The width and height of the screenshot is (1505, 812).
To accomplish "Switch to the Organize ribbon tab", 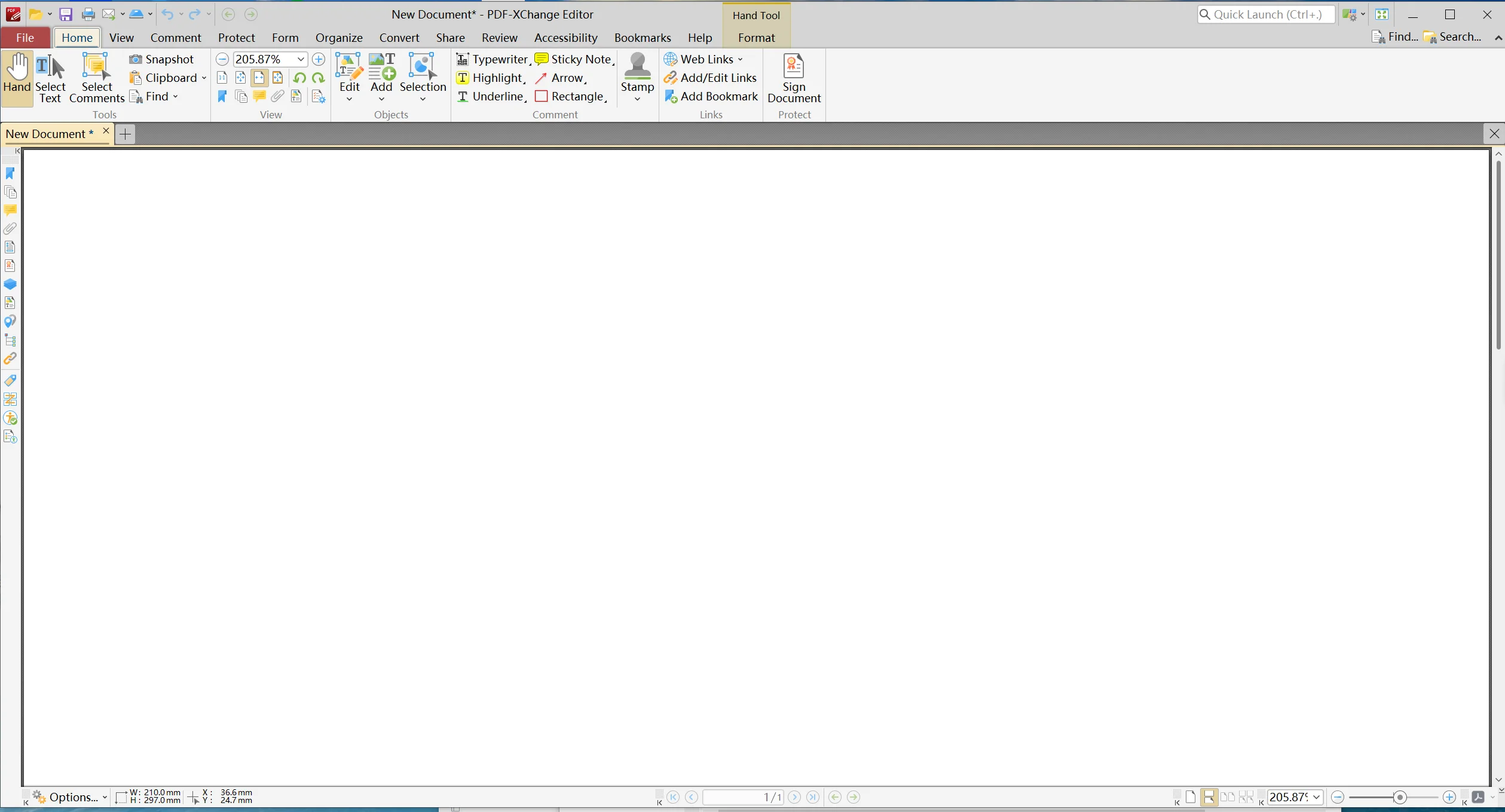I will pos(338,38).
